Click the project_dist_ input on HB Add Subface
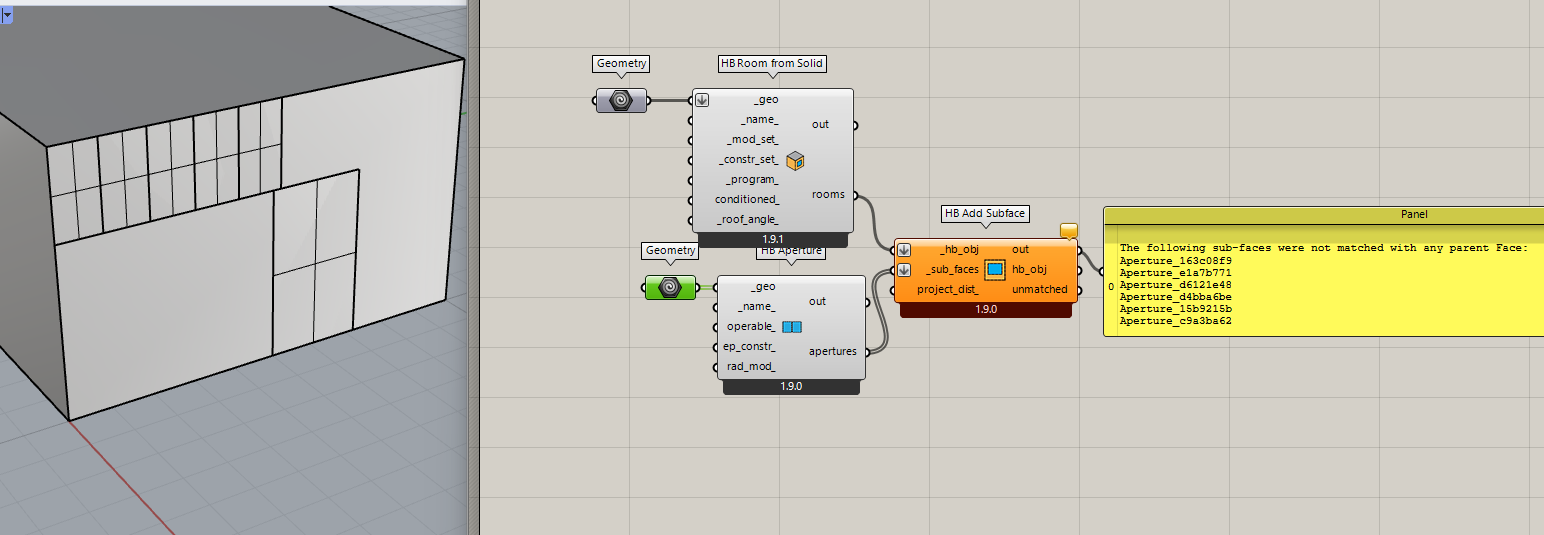 point(947,289)
